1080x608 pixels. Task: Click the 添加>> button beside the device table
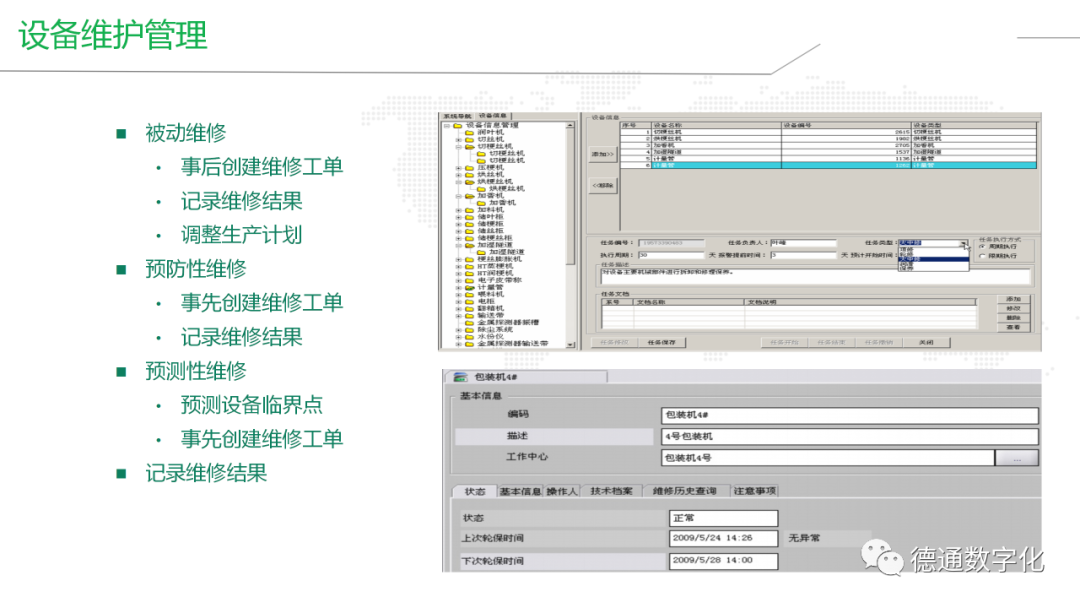pyautogui.click(x=601, y=155)
